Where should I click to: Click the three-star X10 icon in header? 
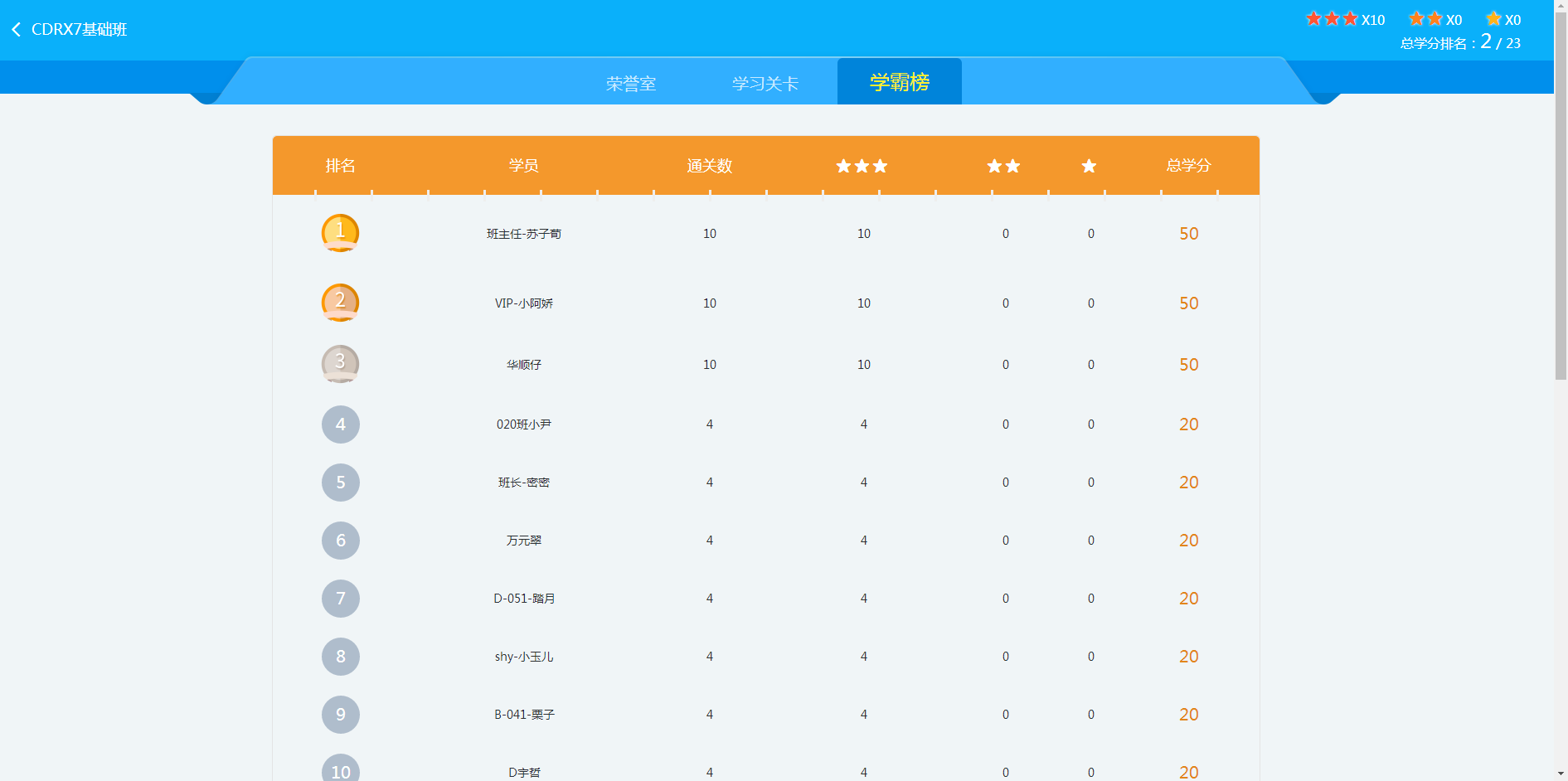1332,19
